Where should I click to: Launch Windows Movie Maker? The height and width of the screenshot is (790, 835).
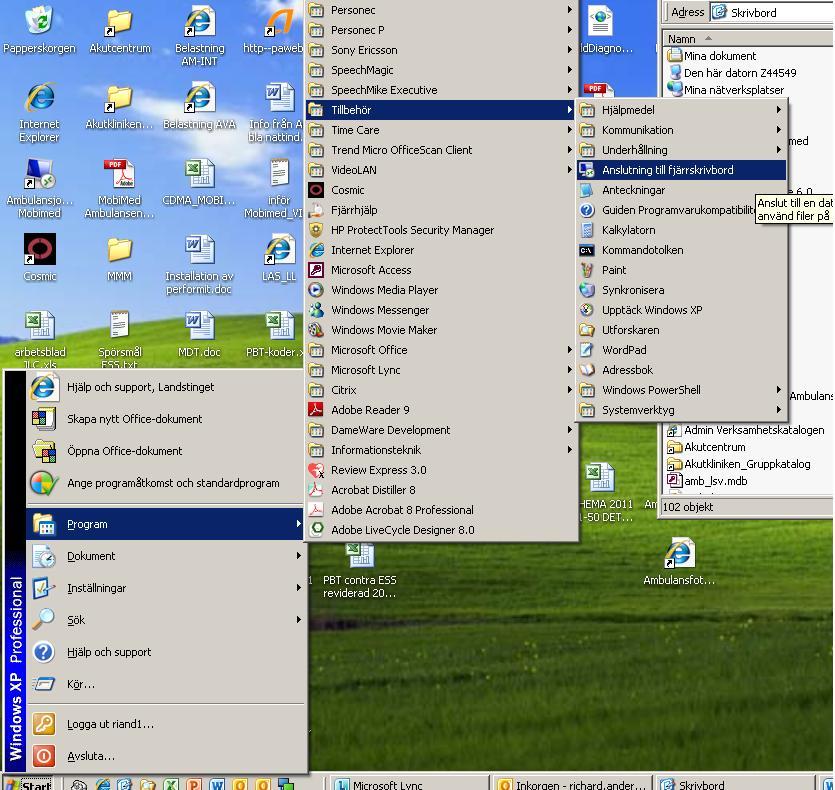pyautogui.click(x=441, y=330)
